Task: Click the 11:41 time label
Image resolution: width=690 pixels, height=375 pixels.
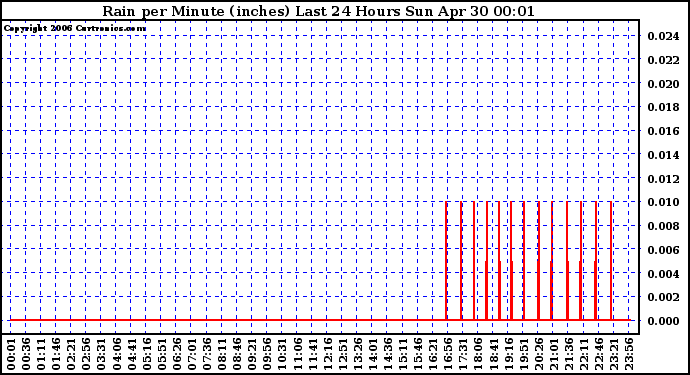Action: click(x=312, y=354)
